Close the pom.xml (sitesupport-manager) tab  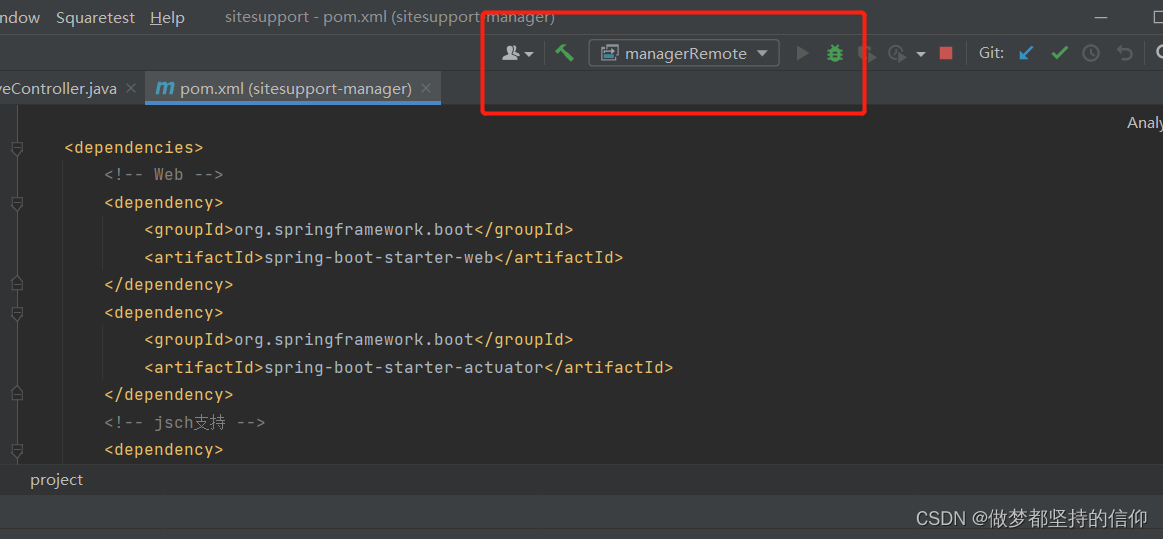pos(426,89)
